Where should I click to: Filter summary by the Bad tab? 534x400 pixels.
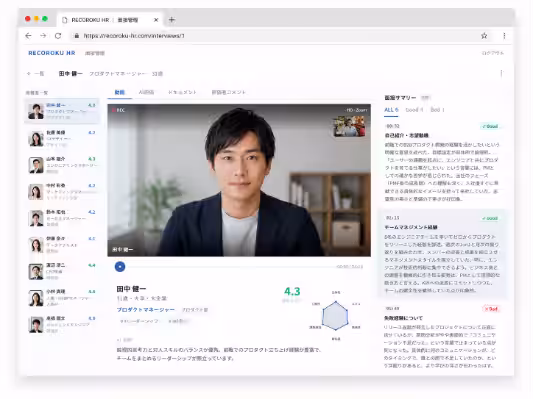[x=437, y=110]
